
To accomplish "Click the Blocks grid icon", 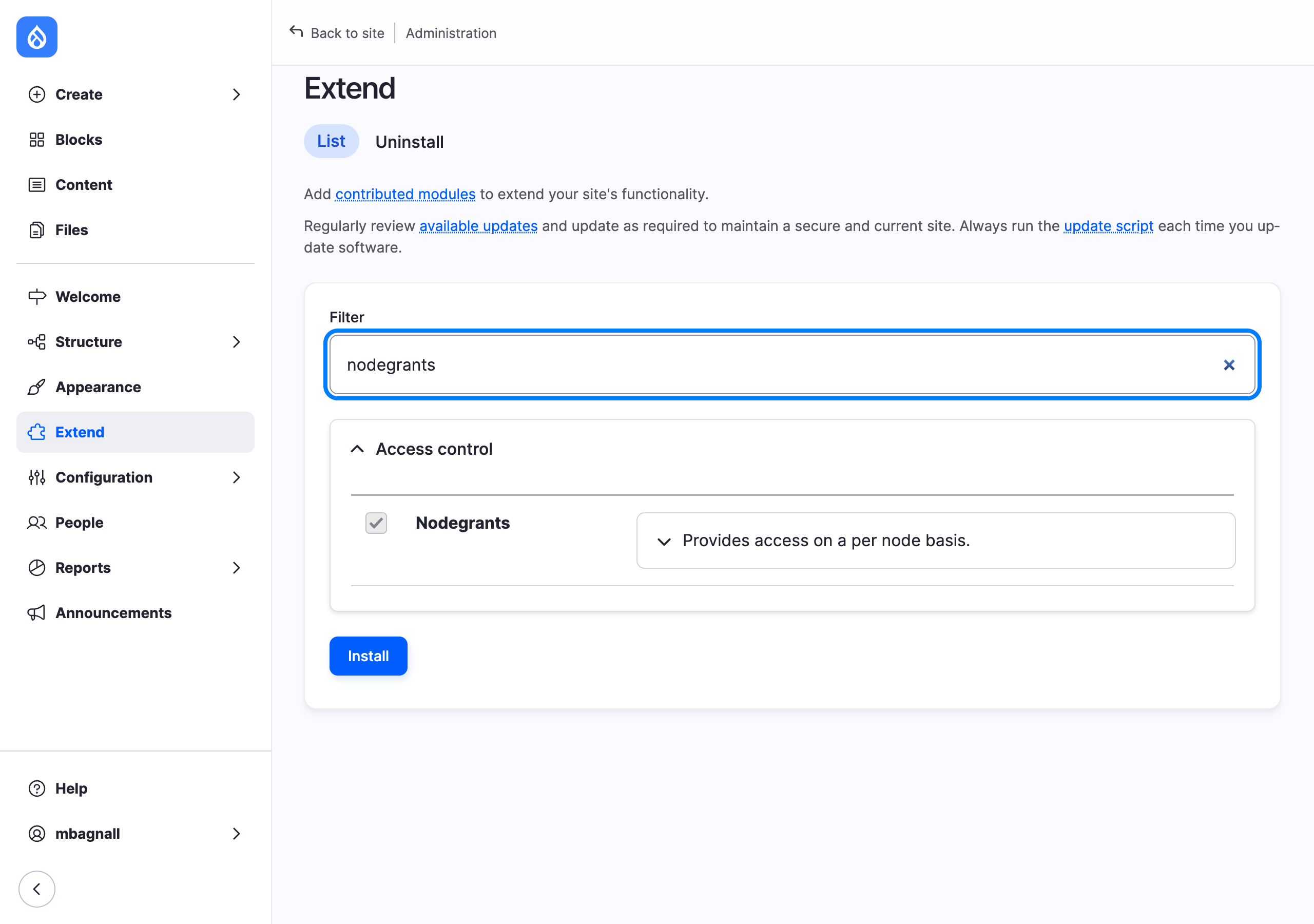I will pyautogui.click(x=36, y=140).
